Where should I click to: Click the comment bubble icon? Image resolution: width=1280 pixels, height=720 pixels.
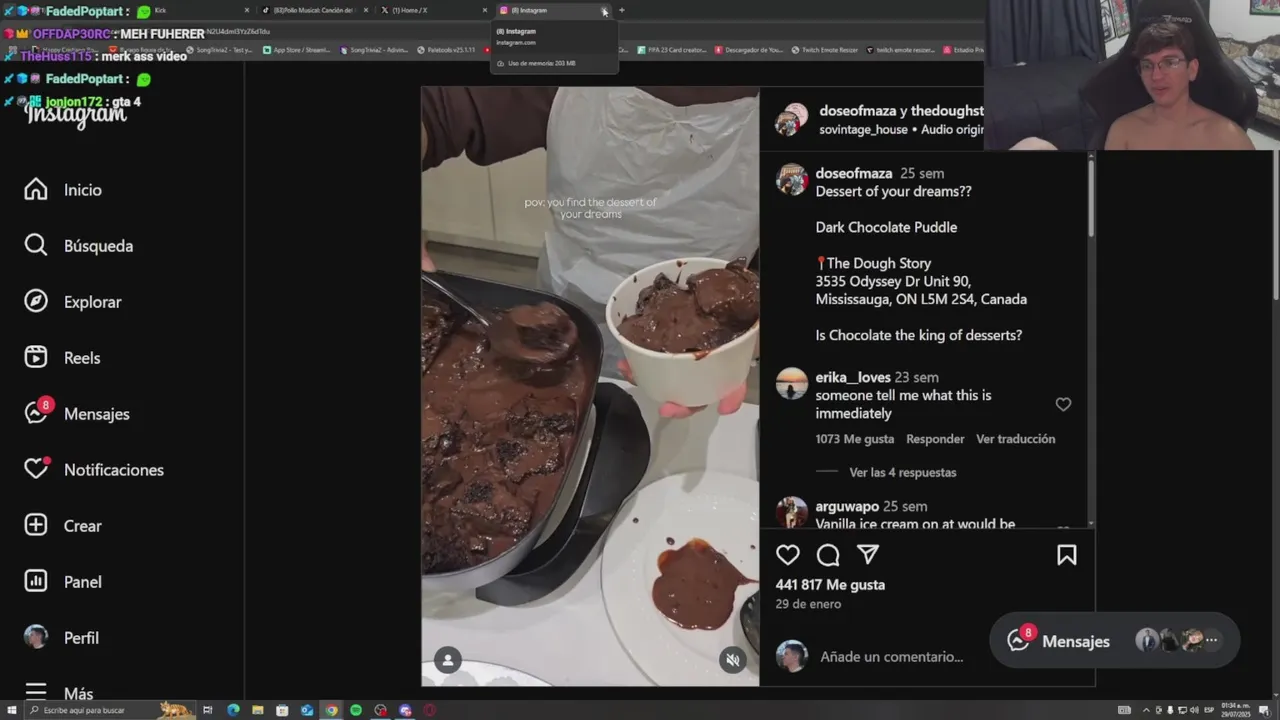point(828,555)
